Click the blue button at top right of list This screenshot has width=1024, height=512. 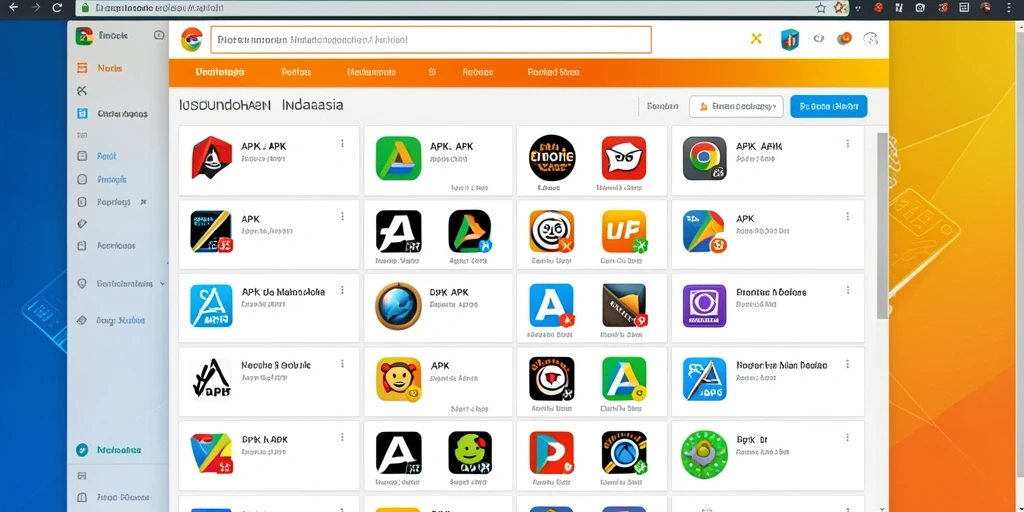tap(829, 106)
